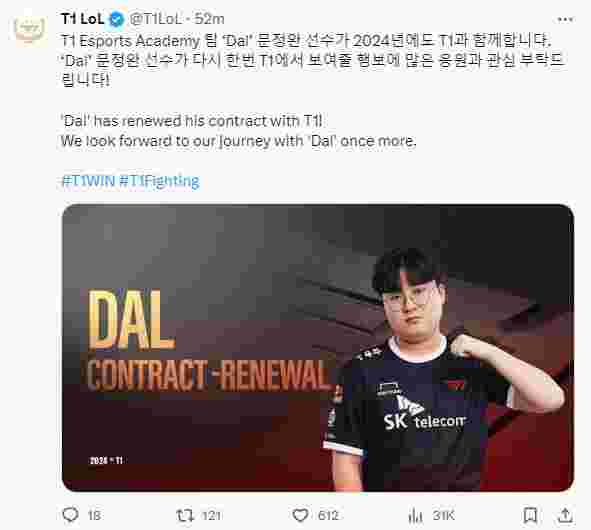Image resolution: width=591 pixels, height=530 pixels.
Task: Click the English tweet text body
Action: tap(238, 131)
